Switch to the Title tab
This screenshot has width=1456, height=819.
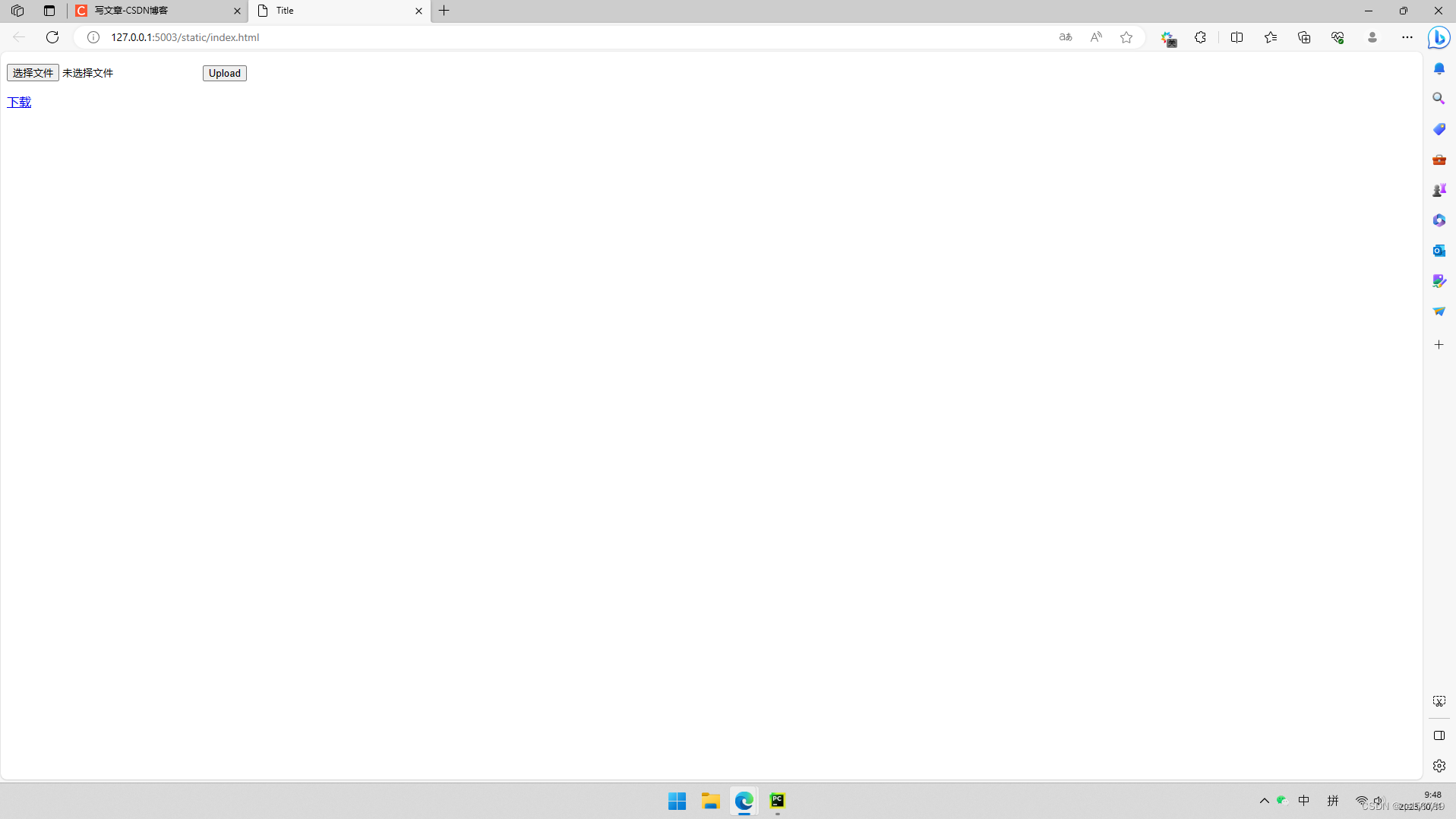[339, 11]
